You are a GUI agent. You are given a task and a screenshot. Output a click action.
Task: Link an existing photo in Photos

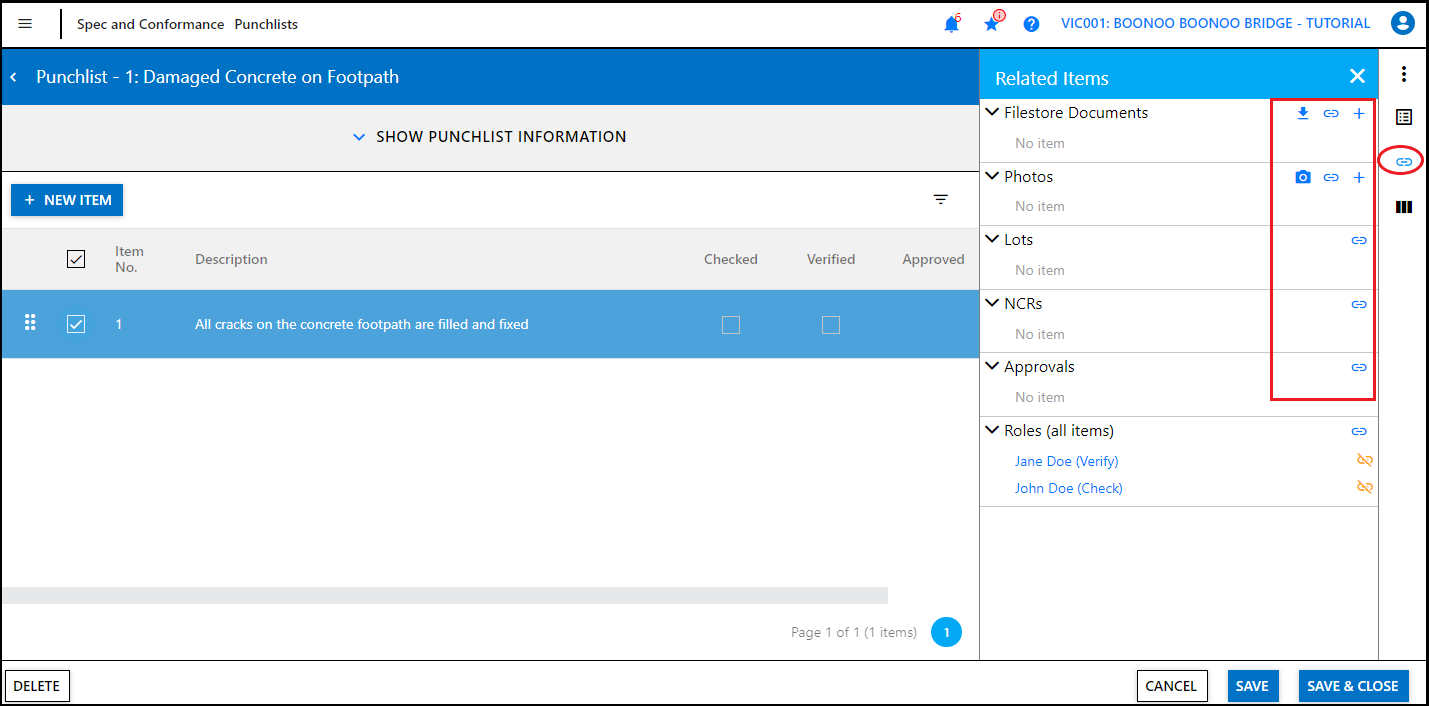[x=1331, y=177]
